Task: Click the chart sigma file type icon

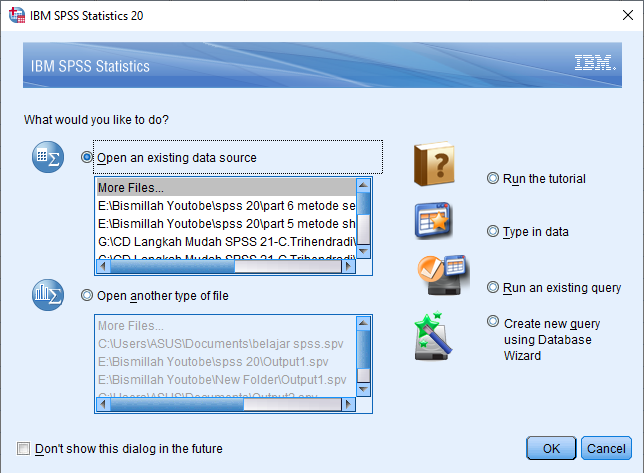Action: (x=48, y=295)
